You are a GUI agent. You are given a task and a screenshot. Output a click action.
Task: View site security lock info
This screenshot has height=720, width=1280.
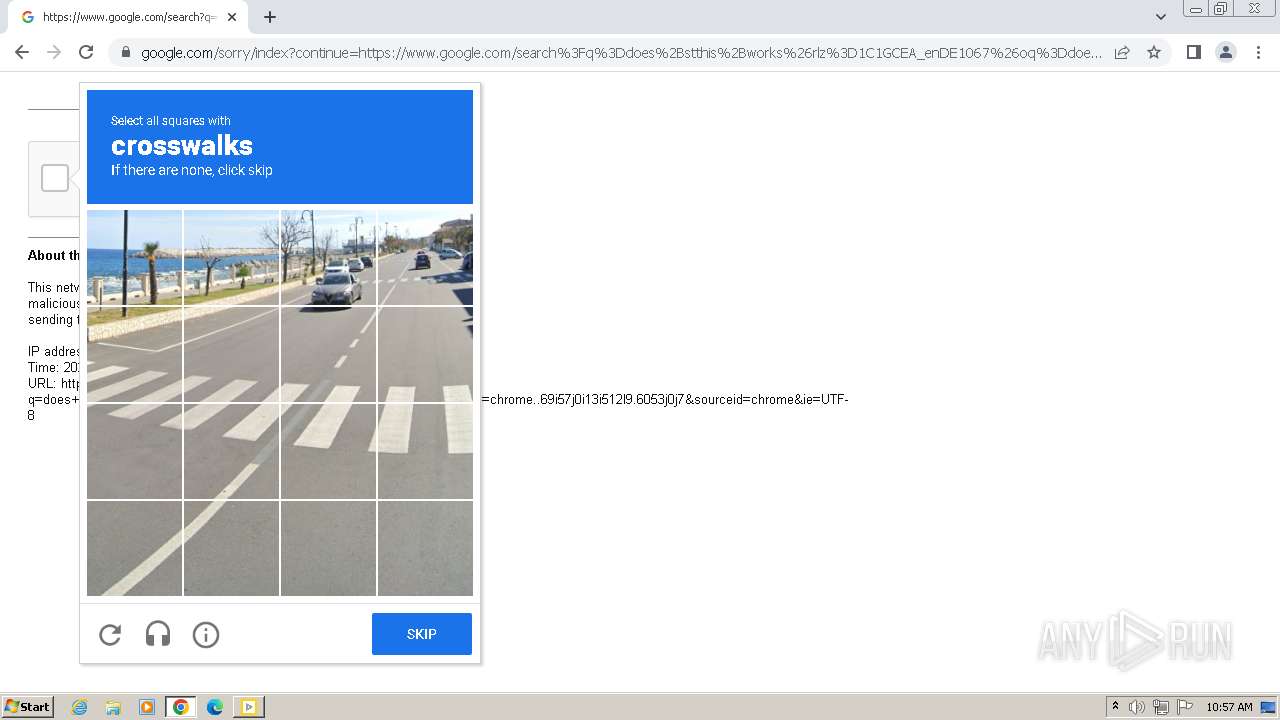point(125,52)
